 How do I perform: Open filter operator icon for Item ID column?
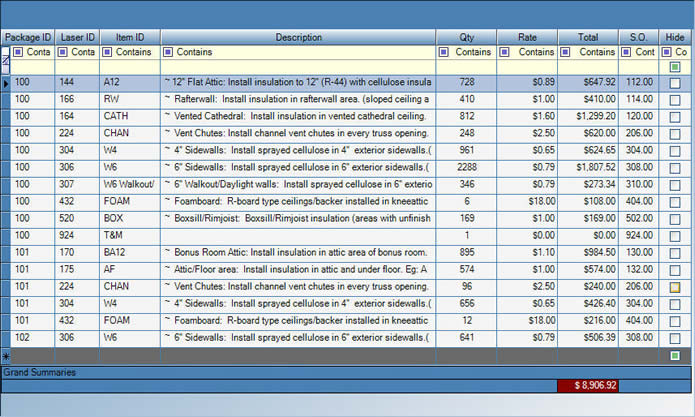pyautogui.click(x=107, y=52)
